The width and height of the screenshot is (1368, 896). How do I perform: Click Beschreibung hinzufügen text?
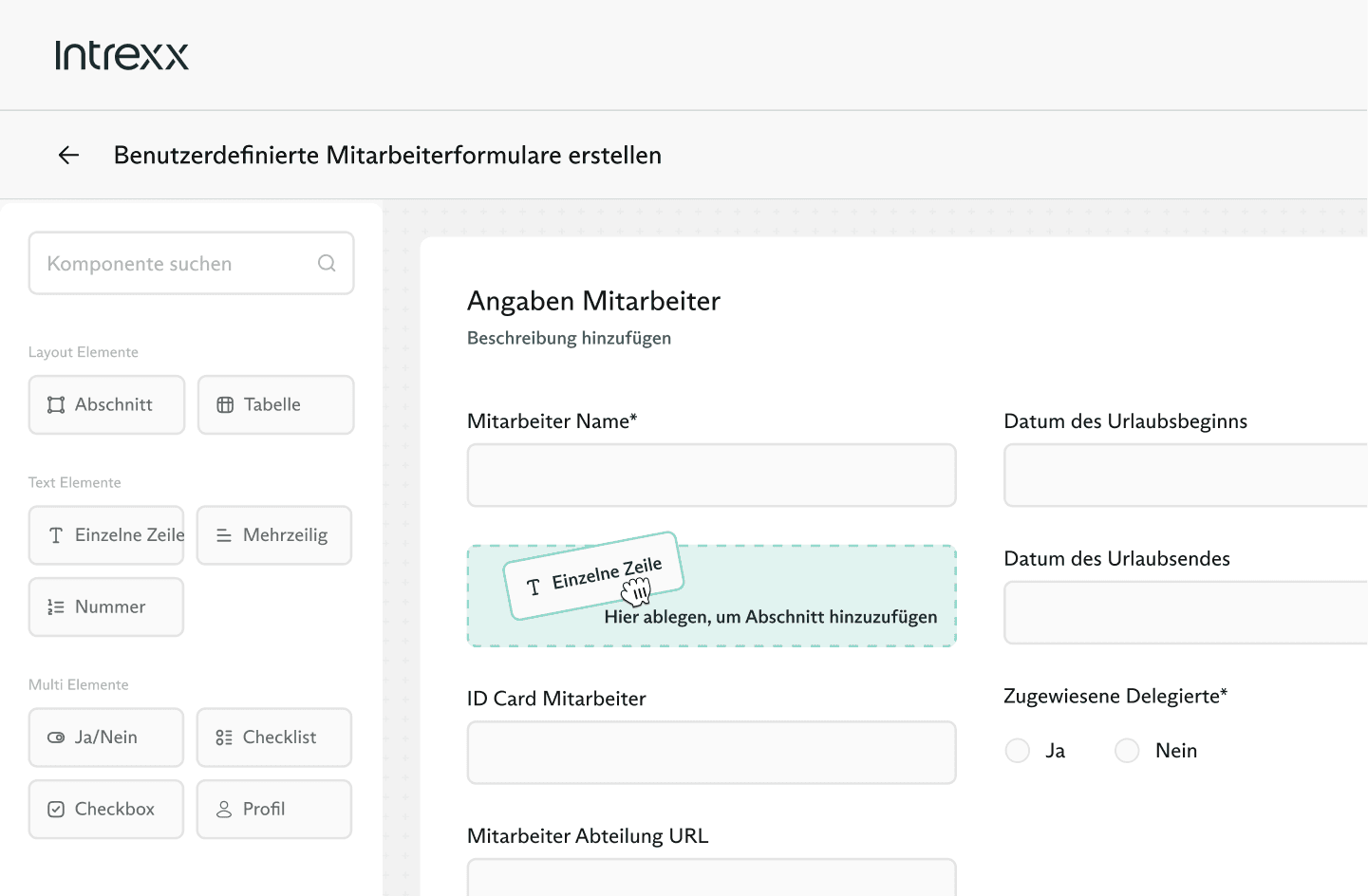(569, 338)
